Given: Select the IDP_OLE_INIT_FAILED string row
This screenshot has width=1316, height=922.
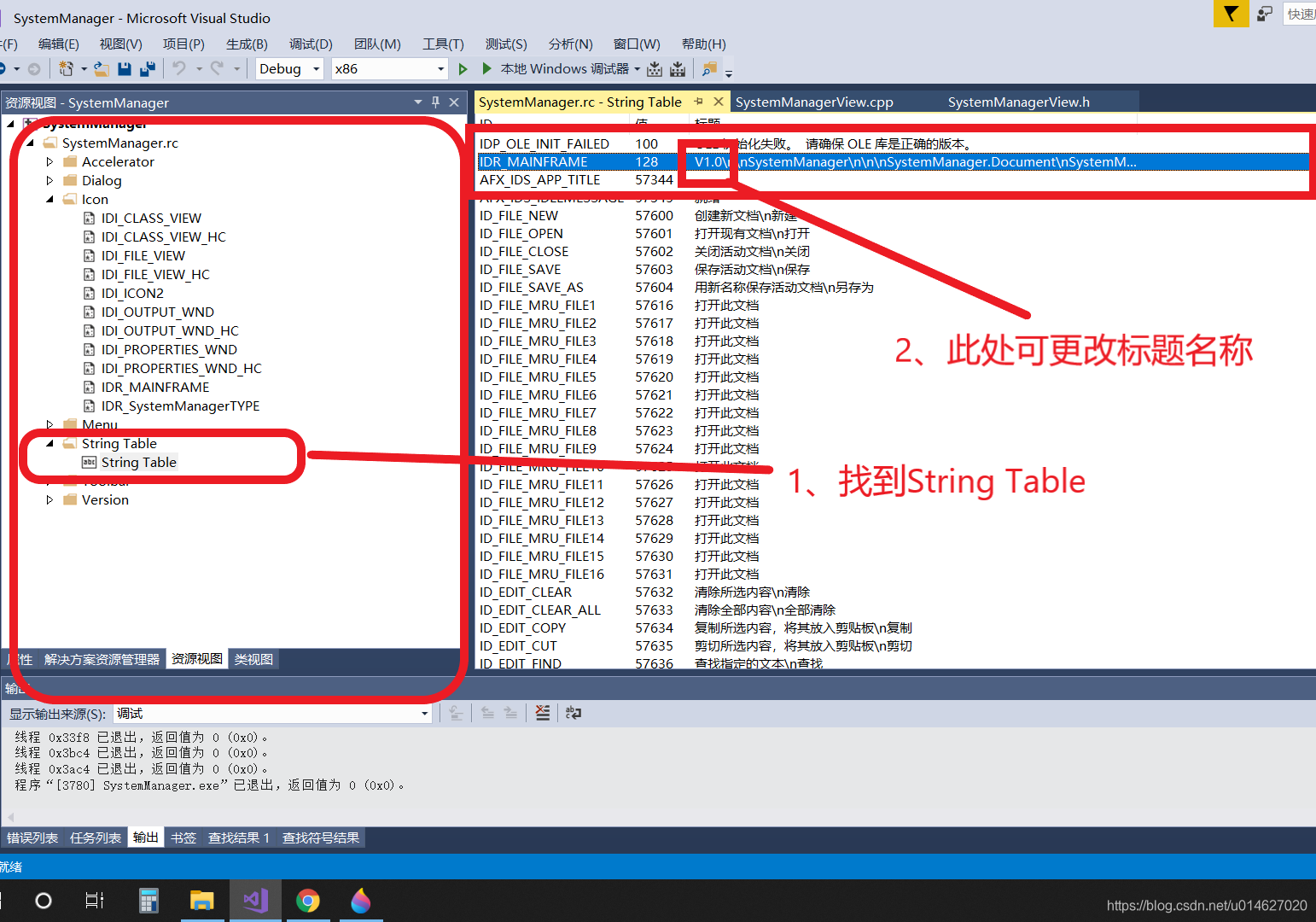Looking at the screenshot, I should pos(892,143).
